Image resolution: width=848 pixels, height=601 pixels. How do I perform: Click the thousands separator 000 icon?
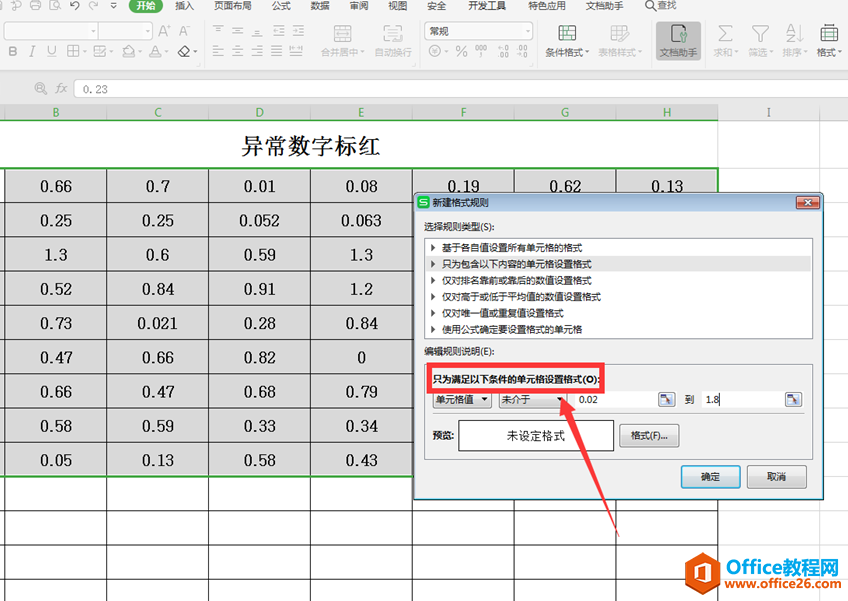coord(481,51)
